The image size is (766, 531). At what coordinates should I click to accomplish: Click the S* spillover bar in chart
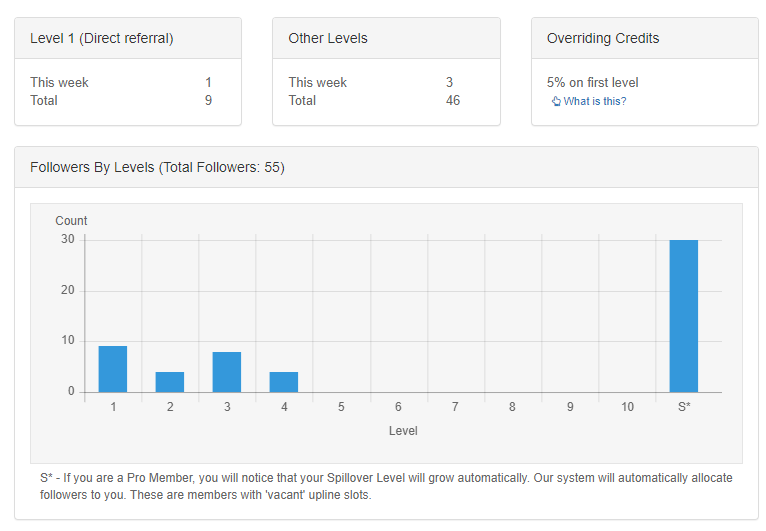684,316
